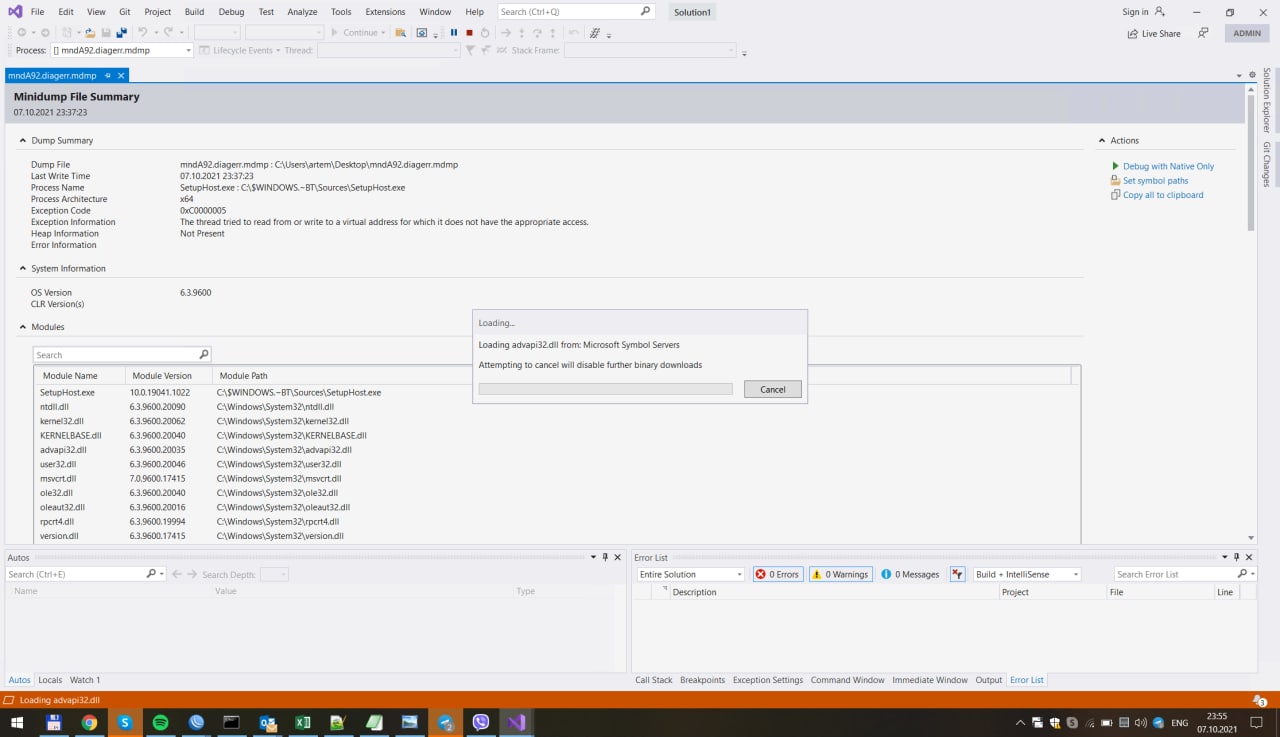The height and width of the screenshot is (737, 1280).
Task: Select the KERNELBASE.dll module row
Action: pyautogui.click(x=557, y=436)
